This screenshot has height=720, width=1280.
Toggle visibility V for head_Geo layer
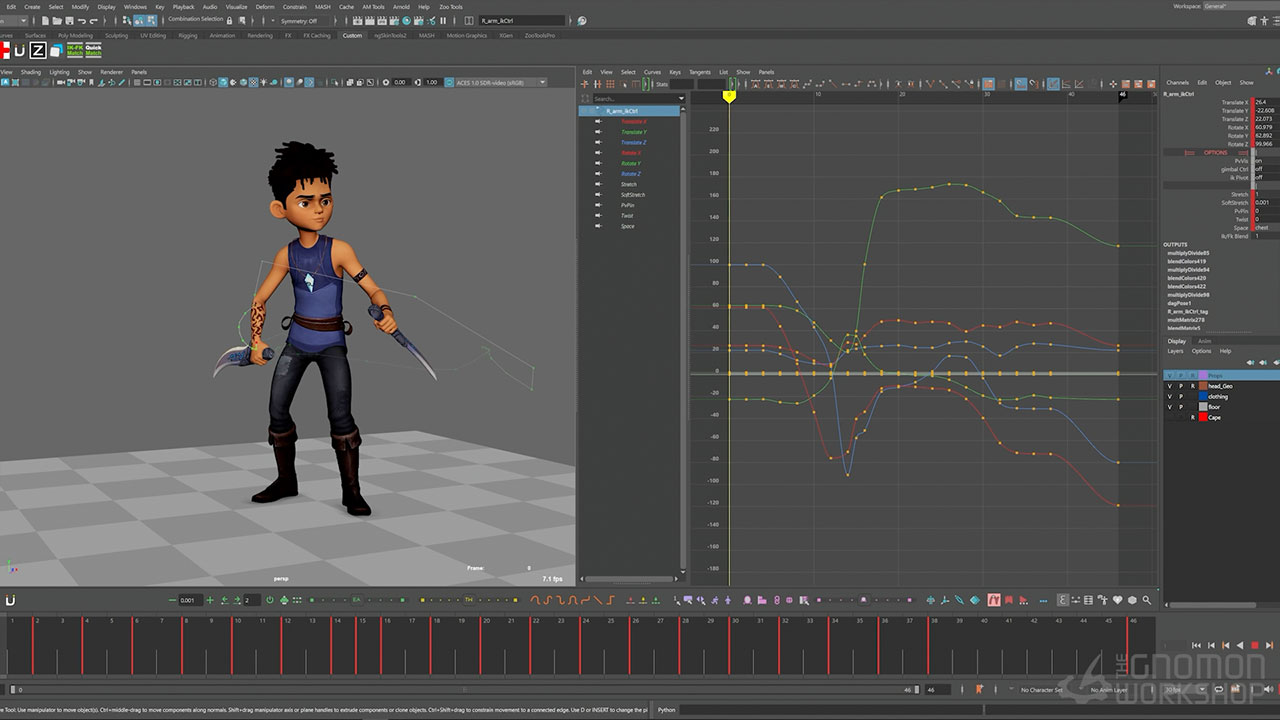[x=1170, y=386]
